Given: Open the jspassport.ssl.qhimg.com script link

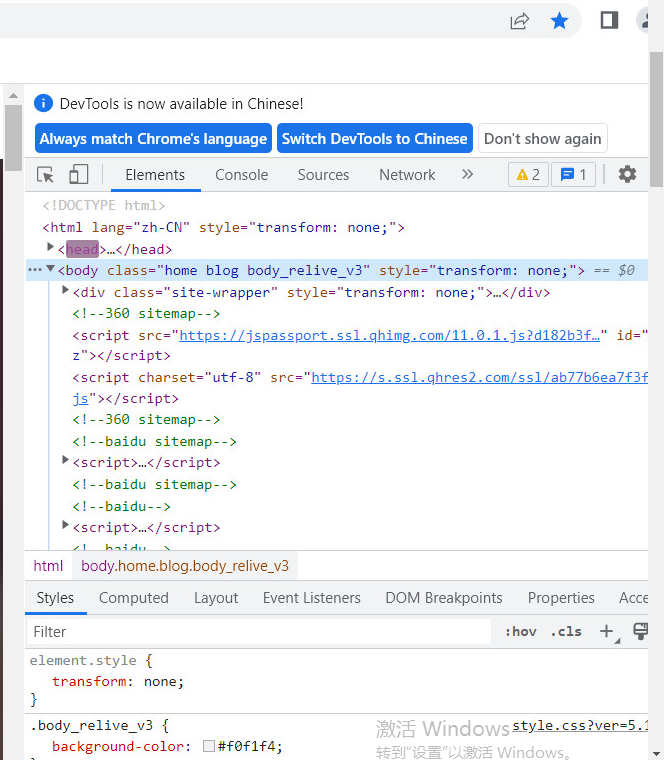Looking at the screenshot, I should point(390,335).
